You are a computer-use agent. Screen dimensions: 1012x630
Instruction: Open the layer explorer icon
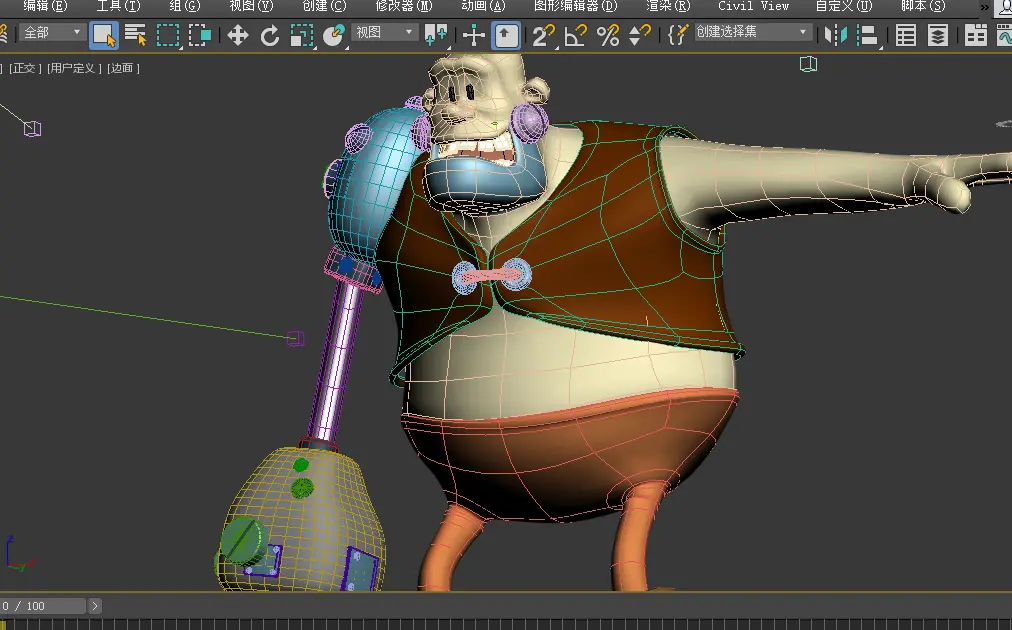point(938,36)
